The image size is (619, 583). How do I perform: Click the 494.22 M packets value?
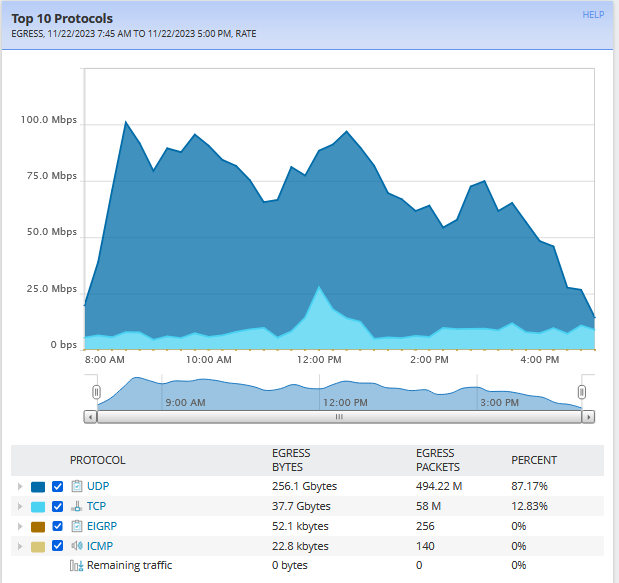pos(439,486)
